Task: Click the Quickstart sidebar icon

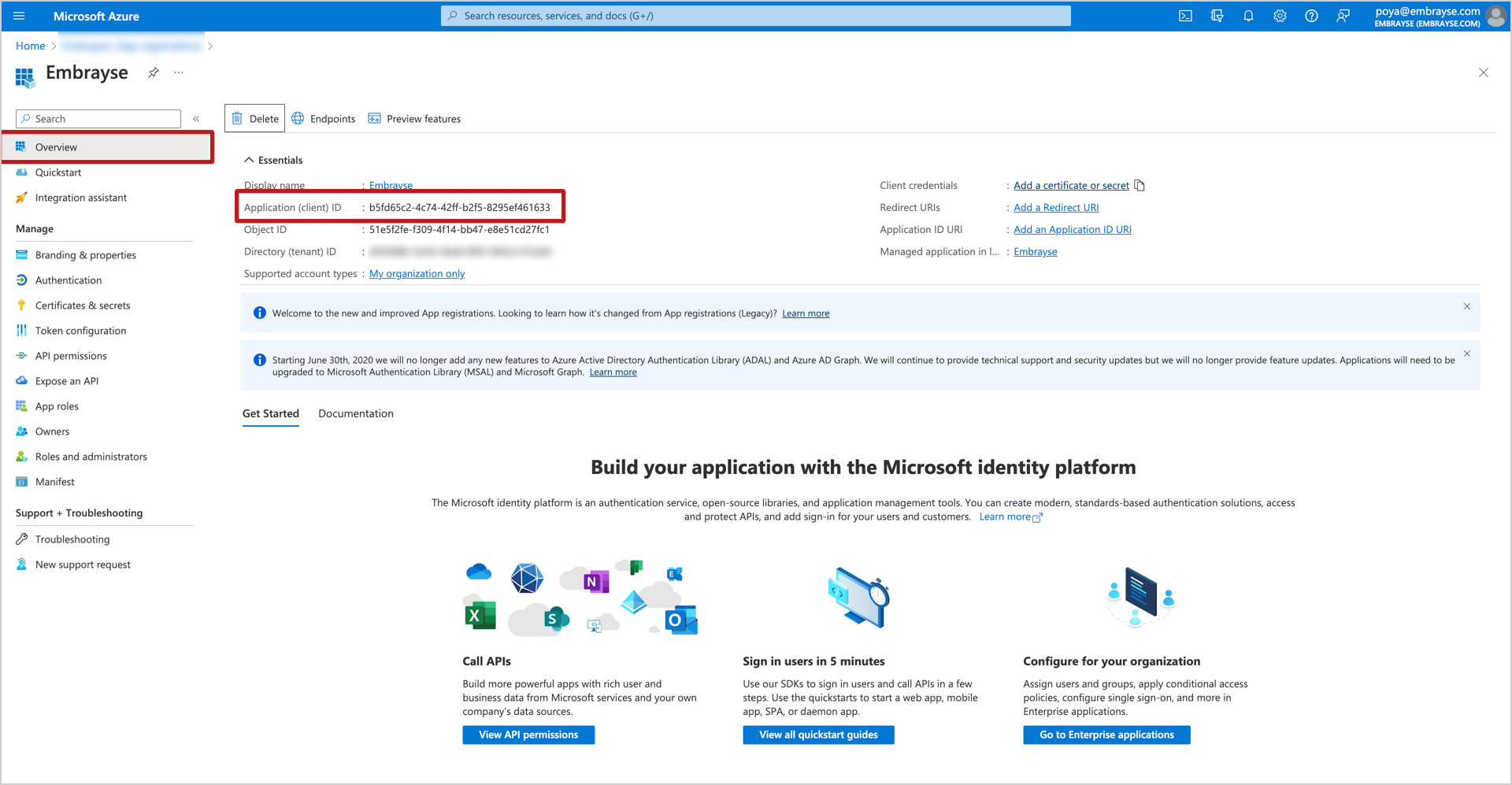Action: [22, 172]
